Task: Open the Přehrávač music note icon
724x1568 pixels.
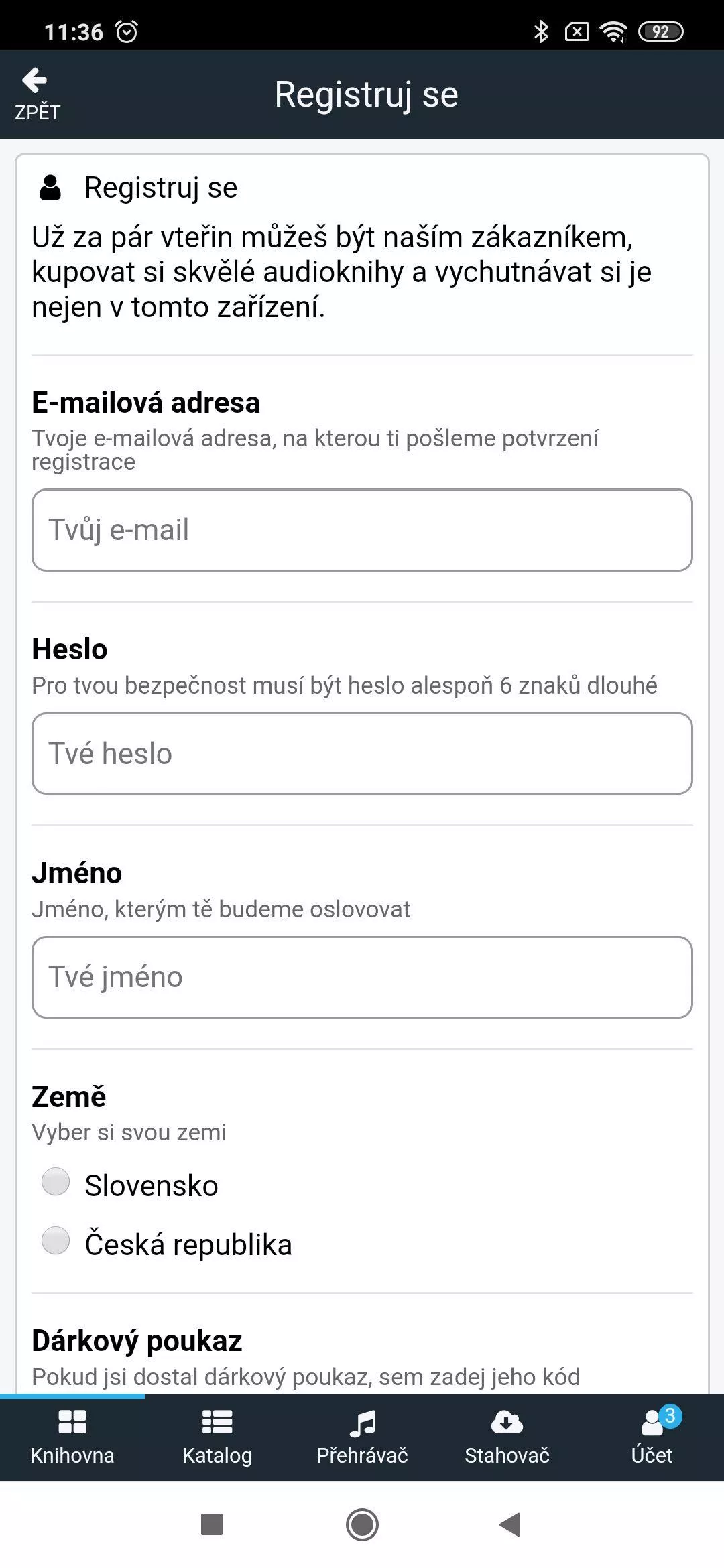Action: [363, 1423]
